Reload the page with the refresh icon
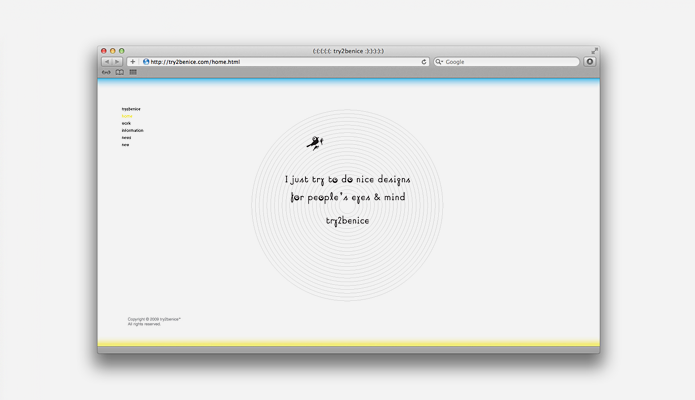 click(x=424, y=62)
